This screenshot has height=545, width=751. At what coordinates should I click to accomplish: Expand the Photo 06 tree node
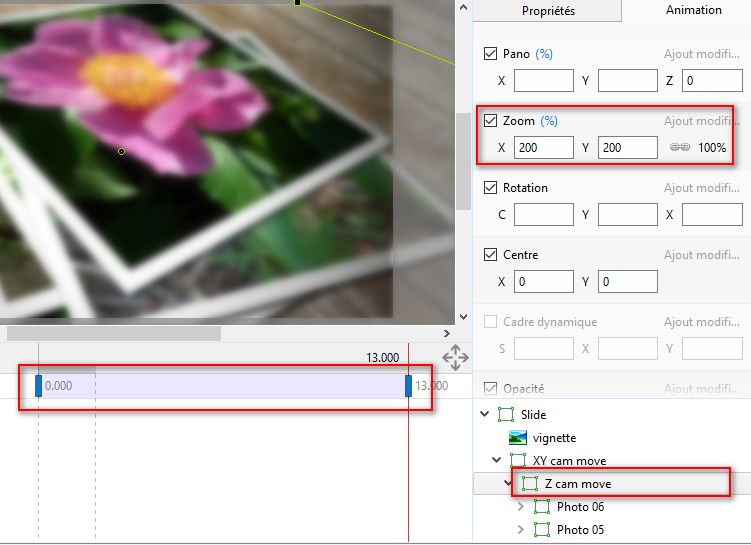tap(520, 507)
